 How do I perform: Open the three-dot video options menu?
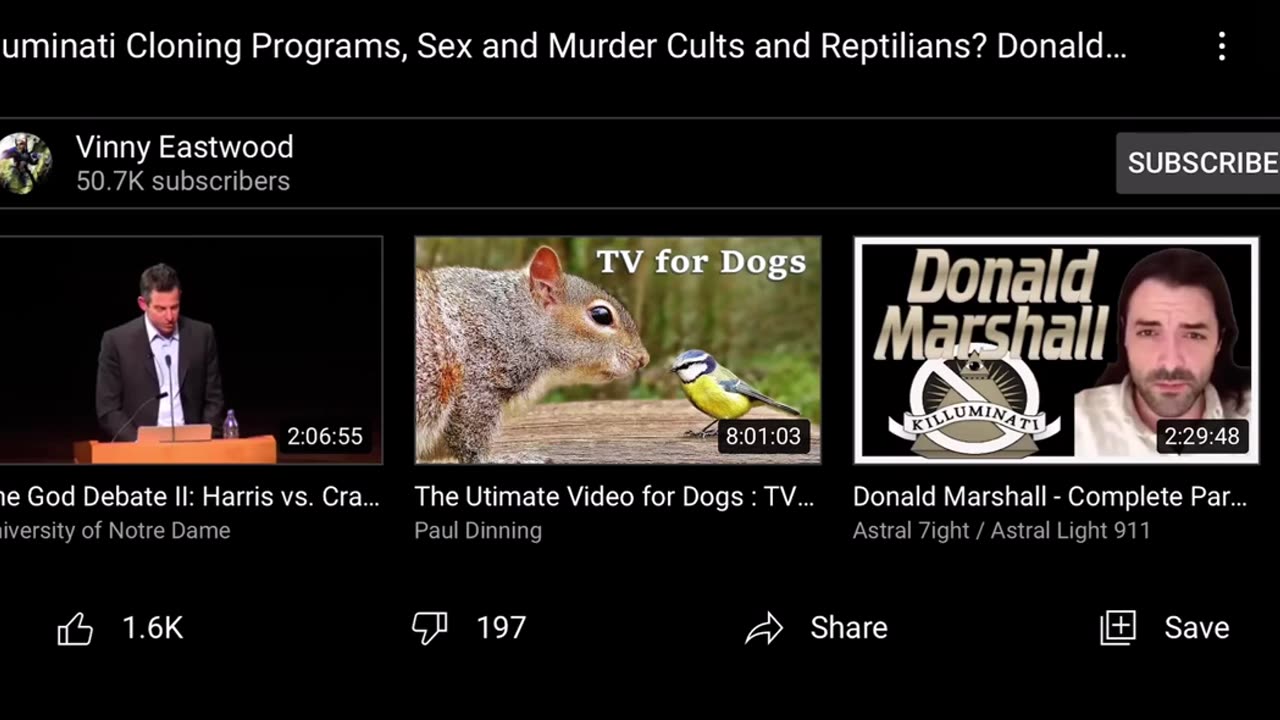tap(1221, 46)
